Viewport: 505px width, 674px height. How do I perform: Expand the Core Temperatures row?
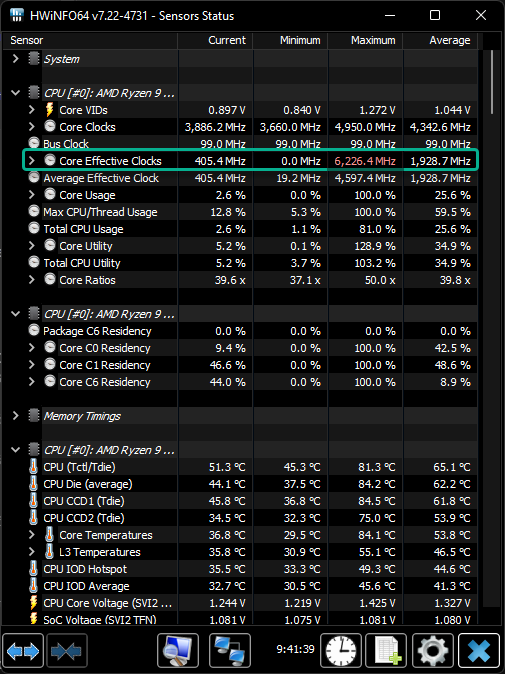pos(31,535)
